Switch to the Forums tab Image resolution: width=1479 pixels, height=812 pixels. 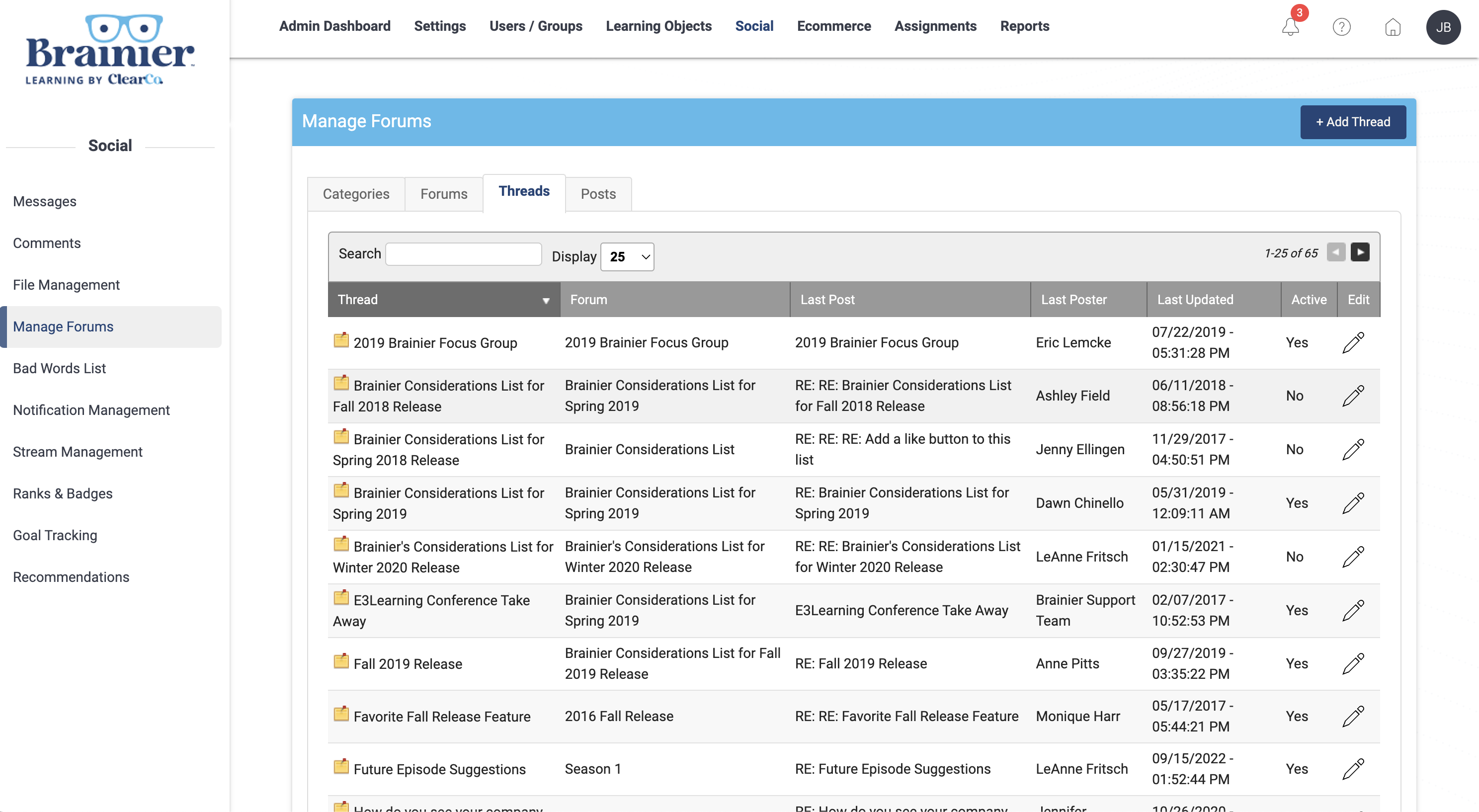tap(444, 194)
